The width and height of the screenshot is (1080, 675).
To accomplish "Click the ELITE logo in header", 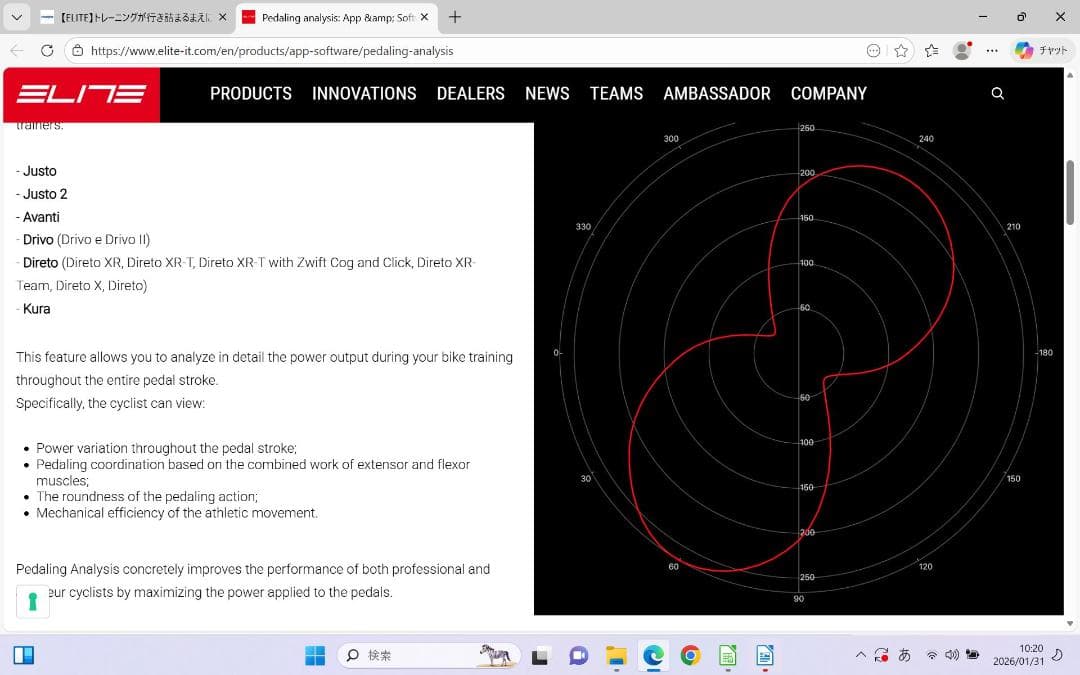I will tap(81, 94).
